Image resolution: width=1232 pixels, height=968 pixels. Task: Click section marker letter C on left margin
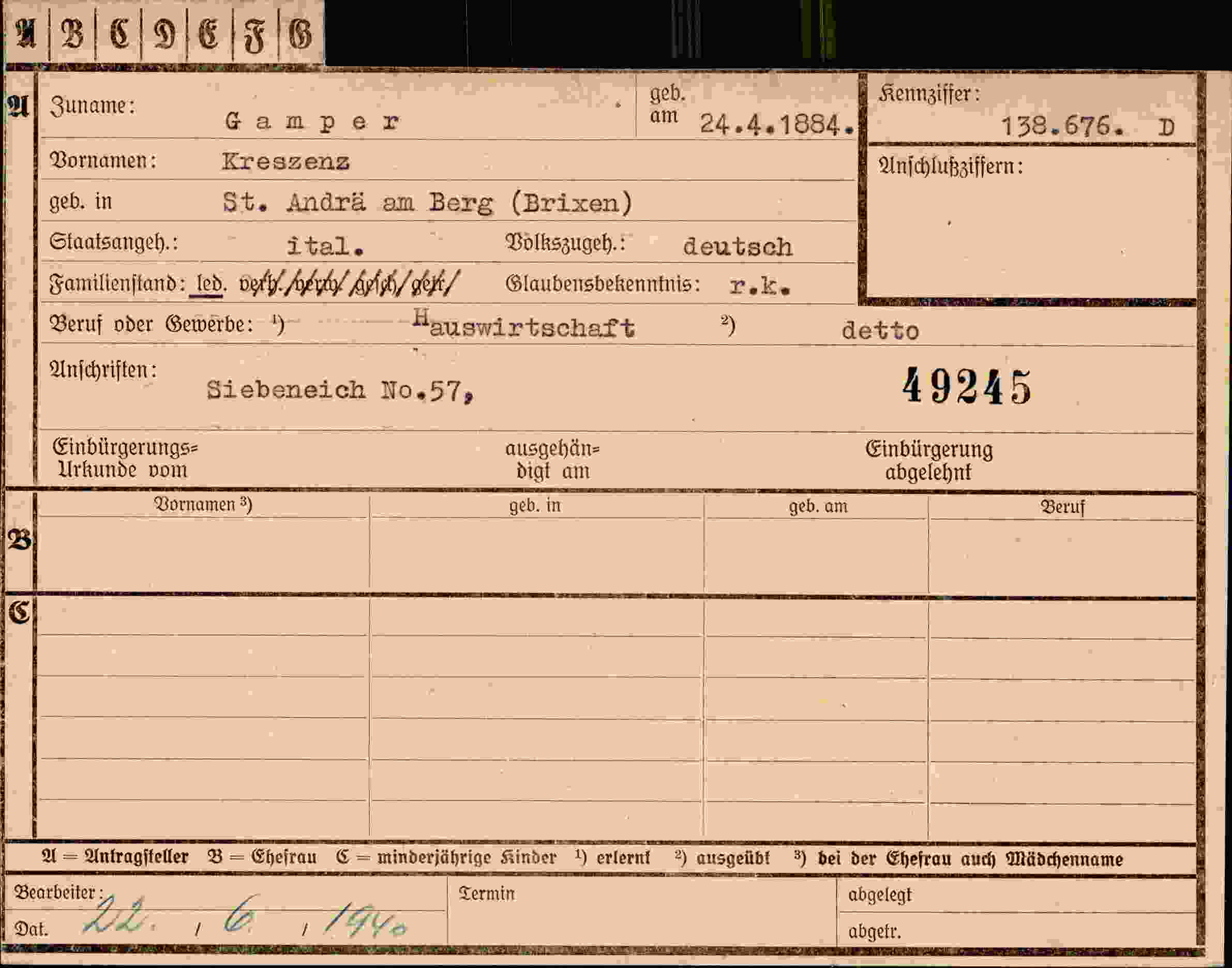(x=19, y=613)
